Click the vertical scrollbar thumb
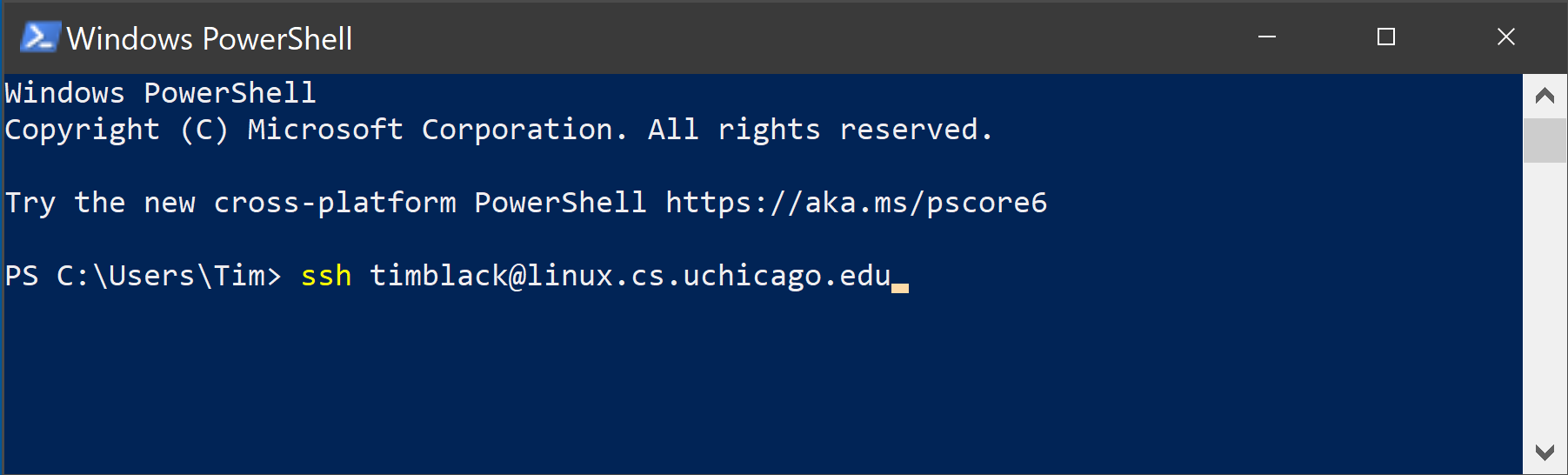 [1545, 140]
